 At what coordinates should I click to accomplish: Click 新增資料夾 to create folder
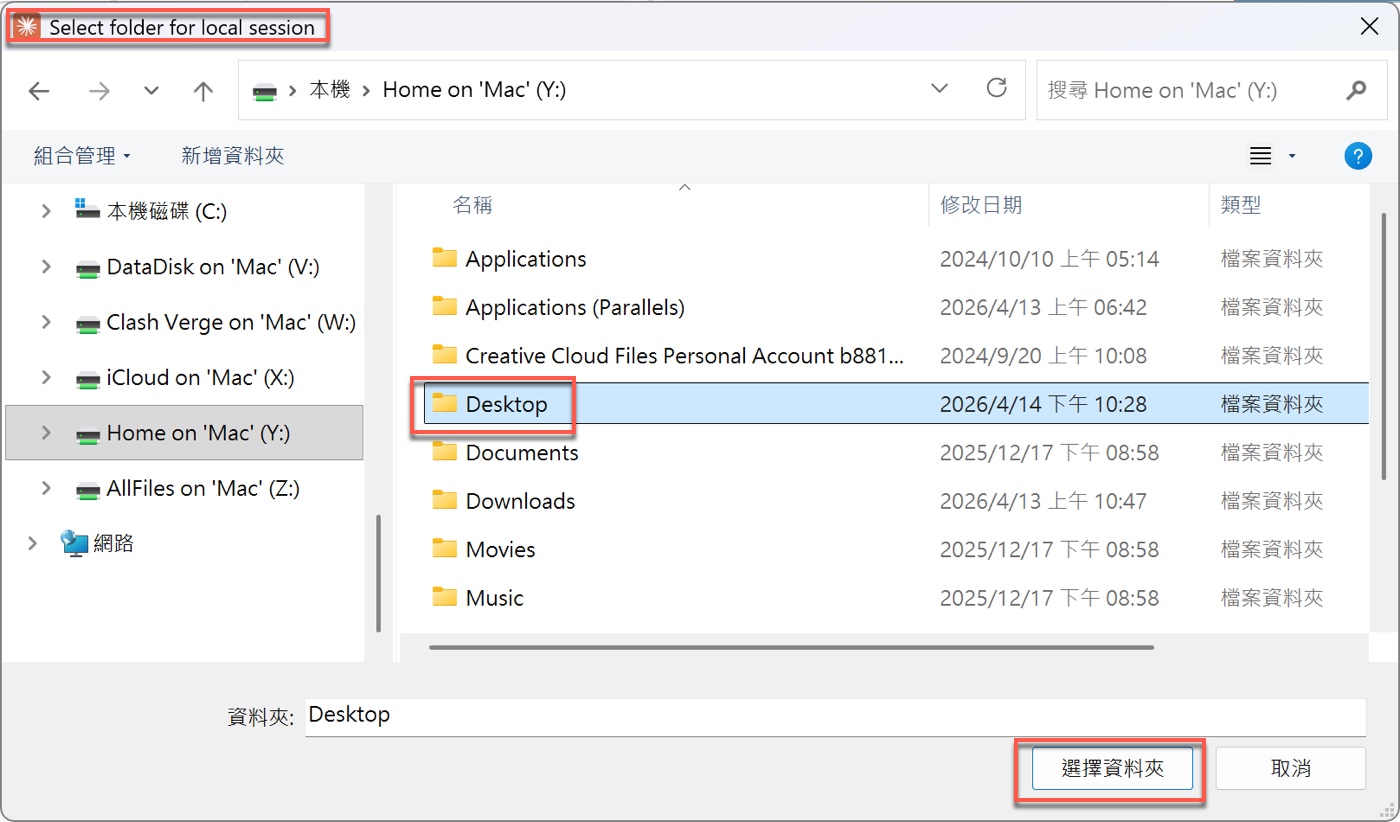232,156
